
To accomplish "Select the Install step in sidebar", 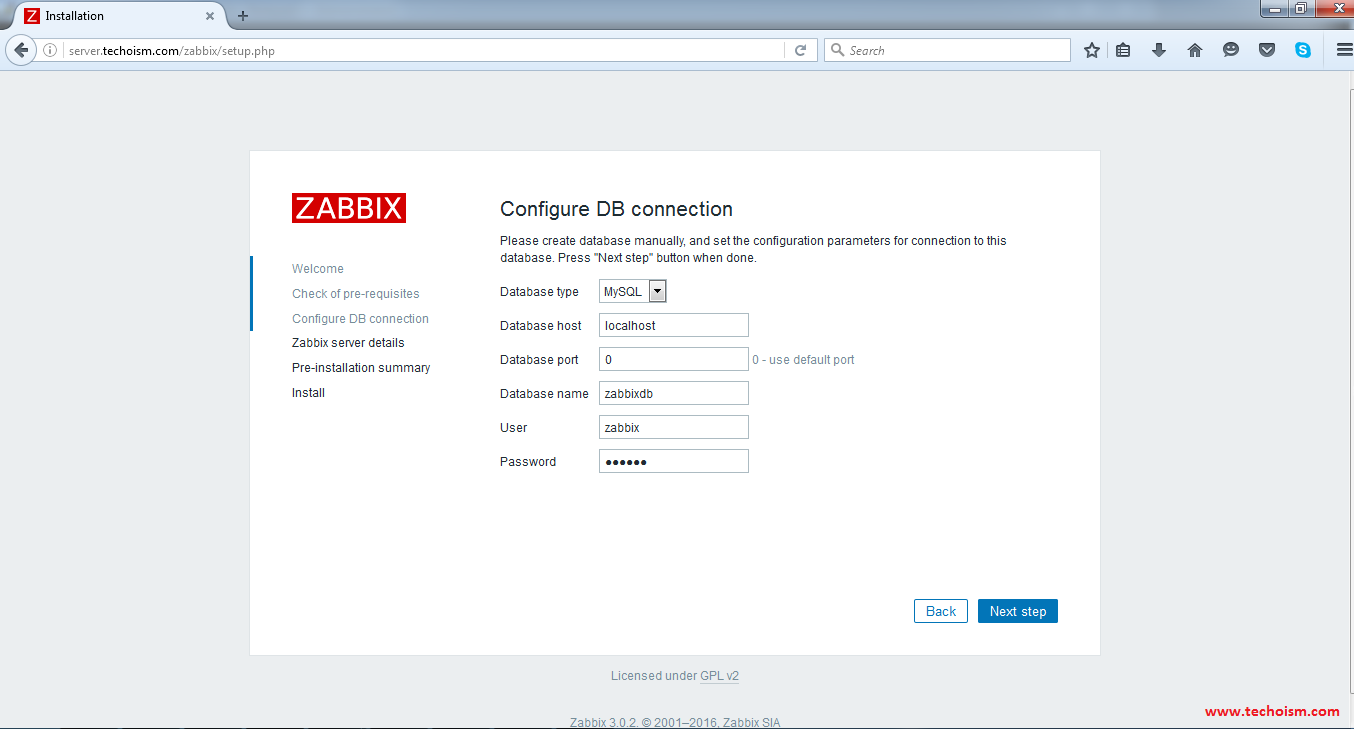I will [x=308, y=393].
